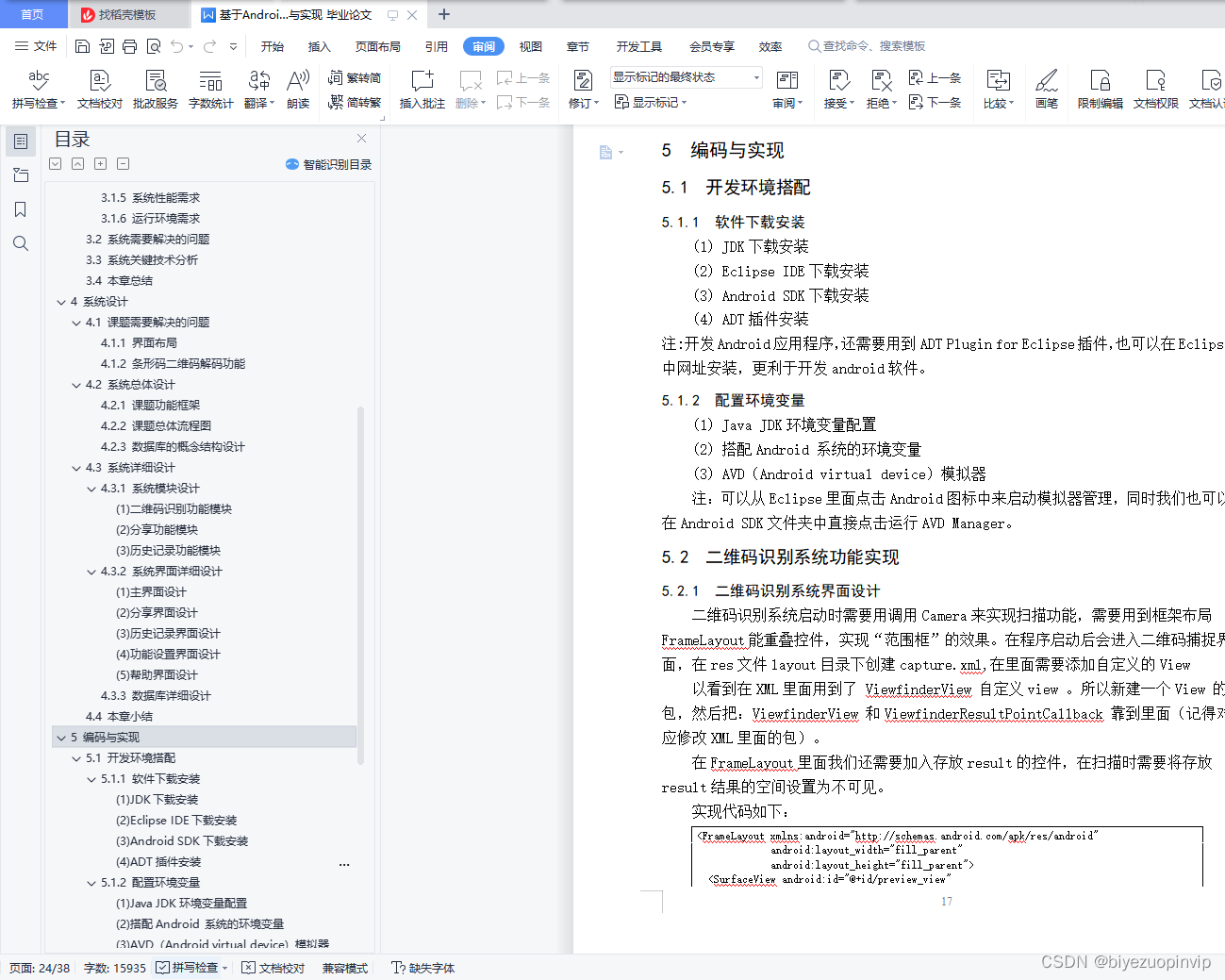This screenshot has height=980, width=1225.
Task: Open the 文件 menu
Action: tap(36, 46)
